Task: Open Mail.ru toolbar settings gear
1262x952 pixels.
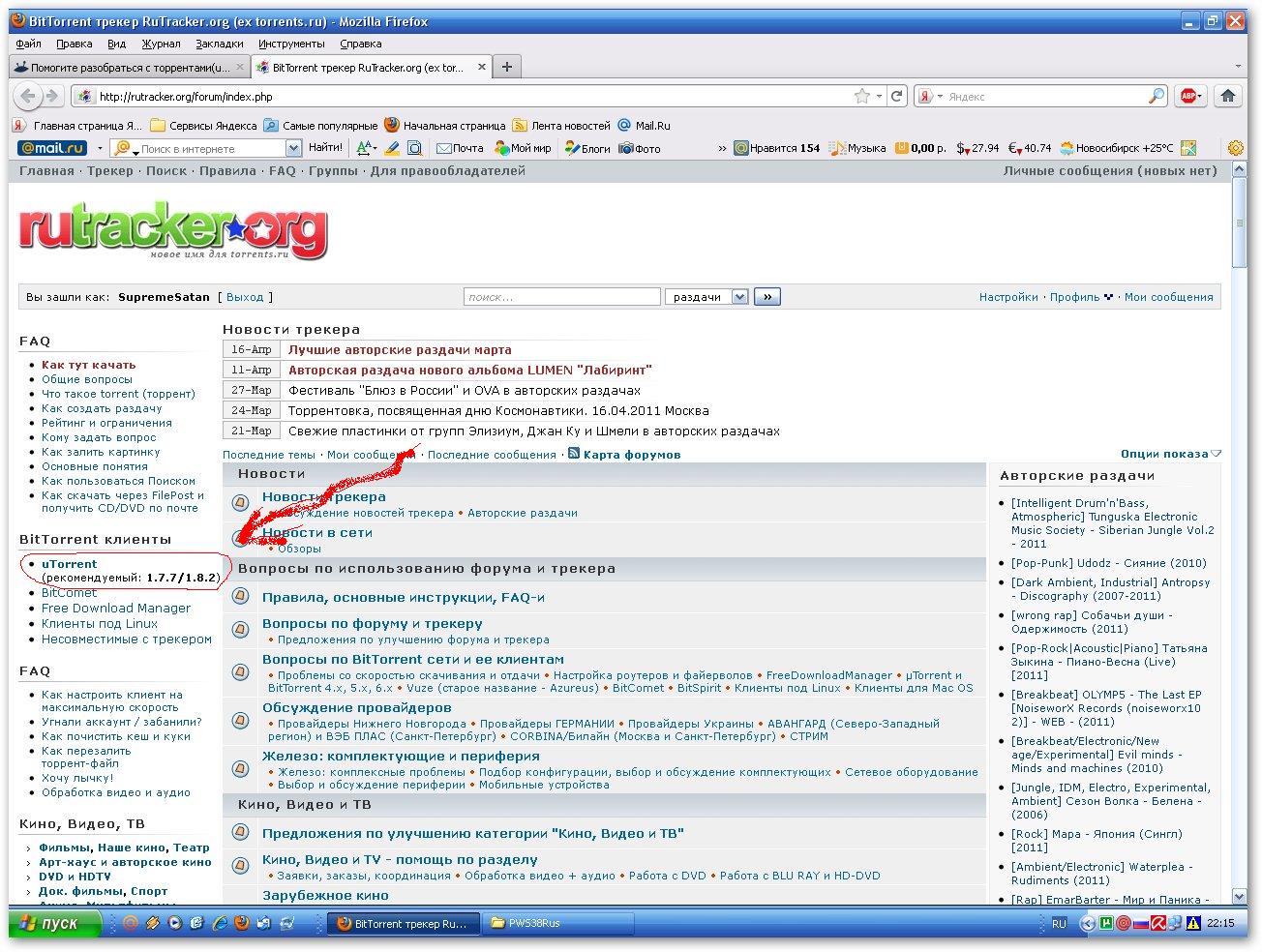Action: coord(1236,148)
